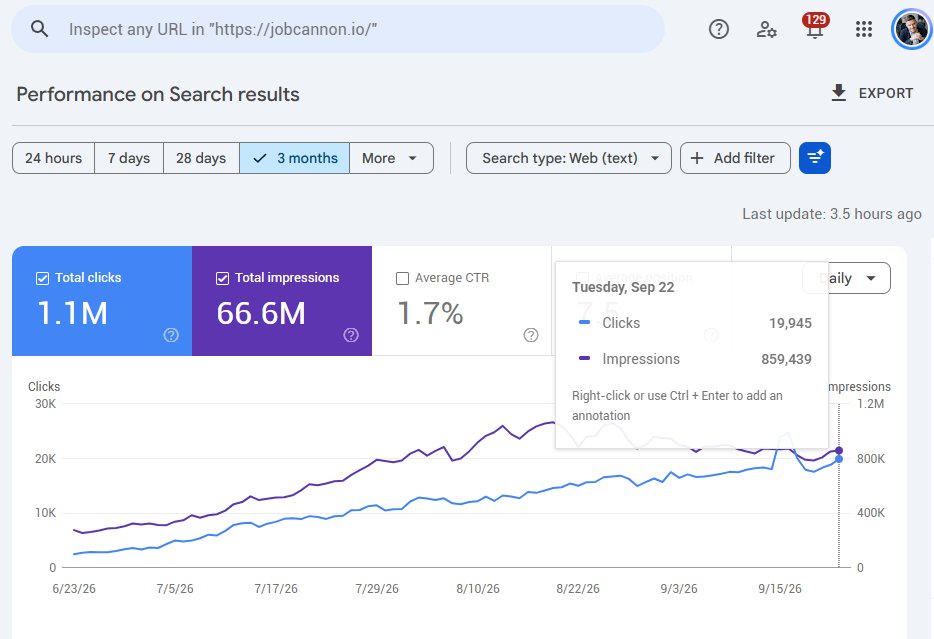Click help icon on Total clicks card
934x639 pixels.
[171, 335]
